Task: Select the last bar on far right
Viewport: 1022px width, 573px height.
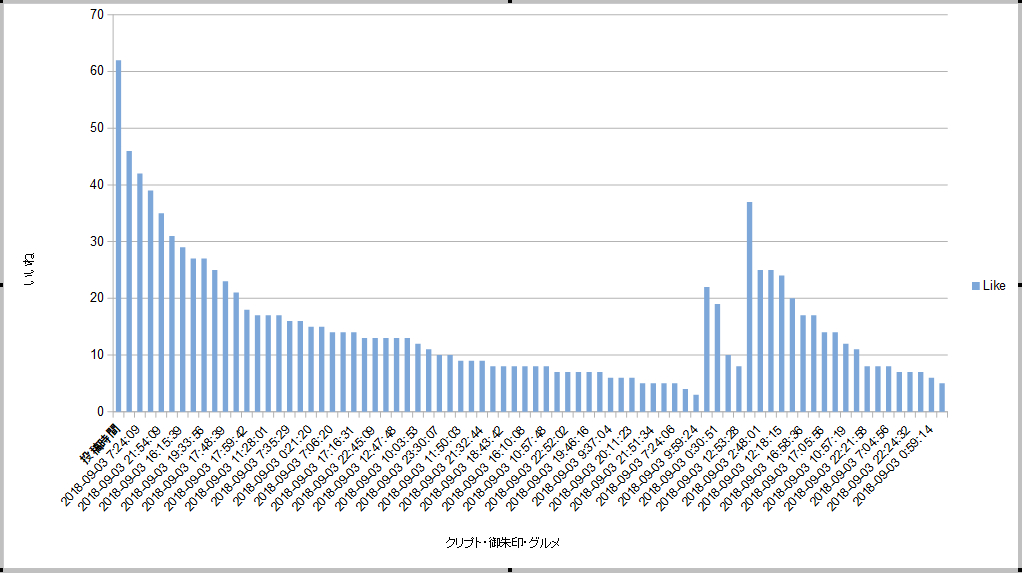Action: point(942,397)
